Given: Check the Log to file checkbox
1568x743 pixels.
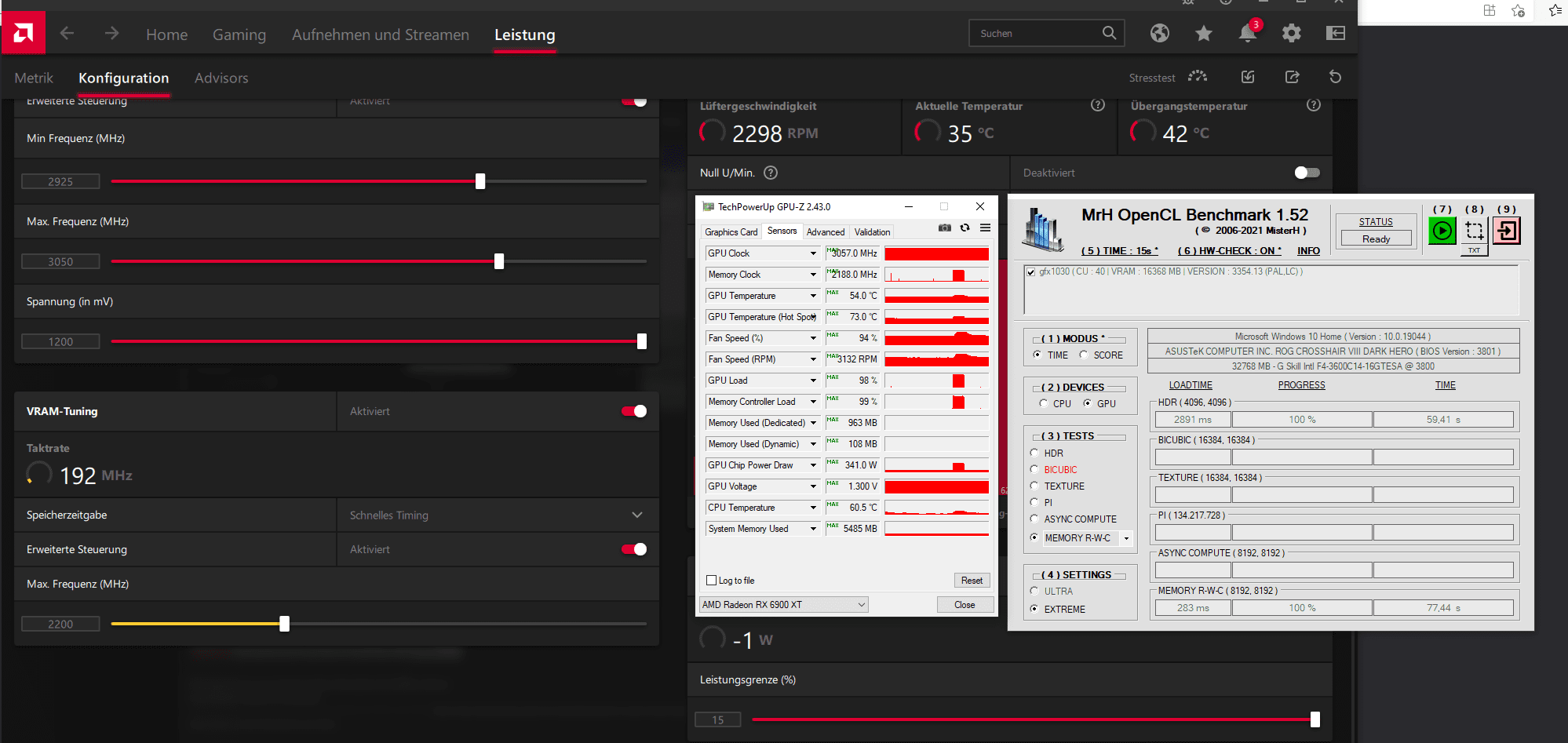Looking at the screenshot, I should (x=712, y=581).
